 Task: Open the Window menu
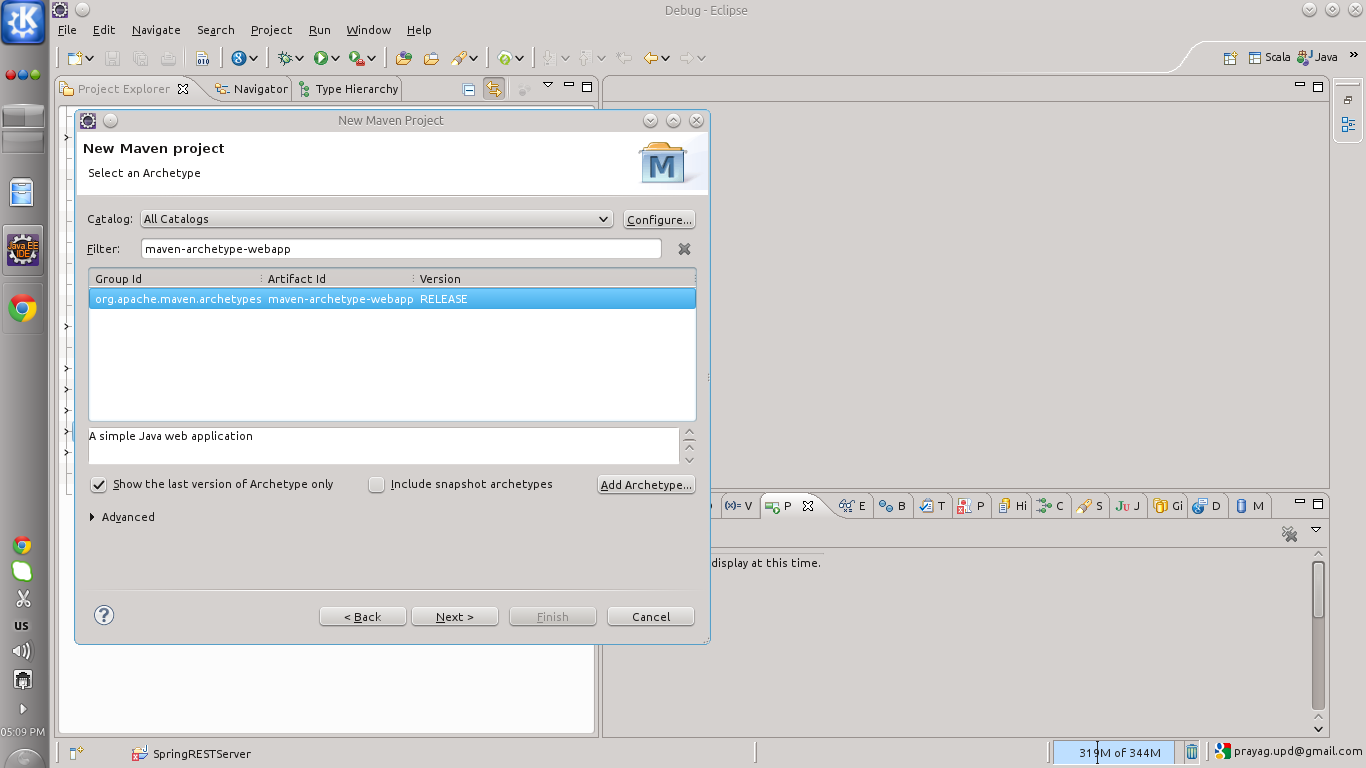pyautogui.click(x=368, y=30)
